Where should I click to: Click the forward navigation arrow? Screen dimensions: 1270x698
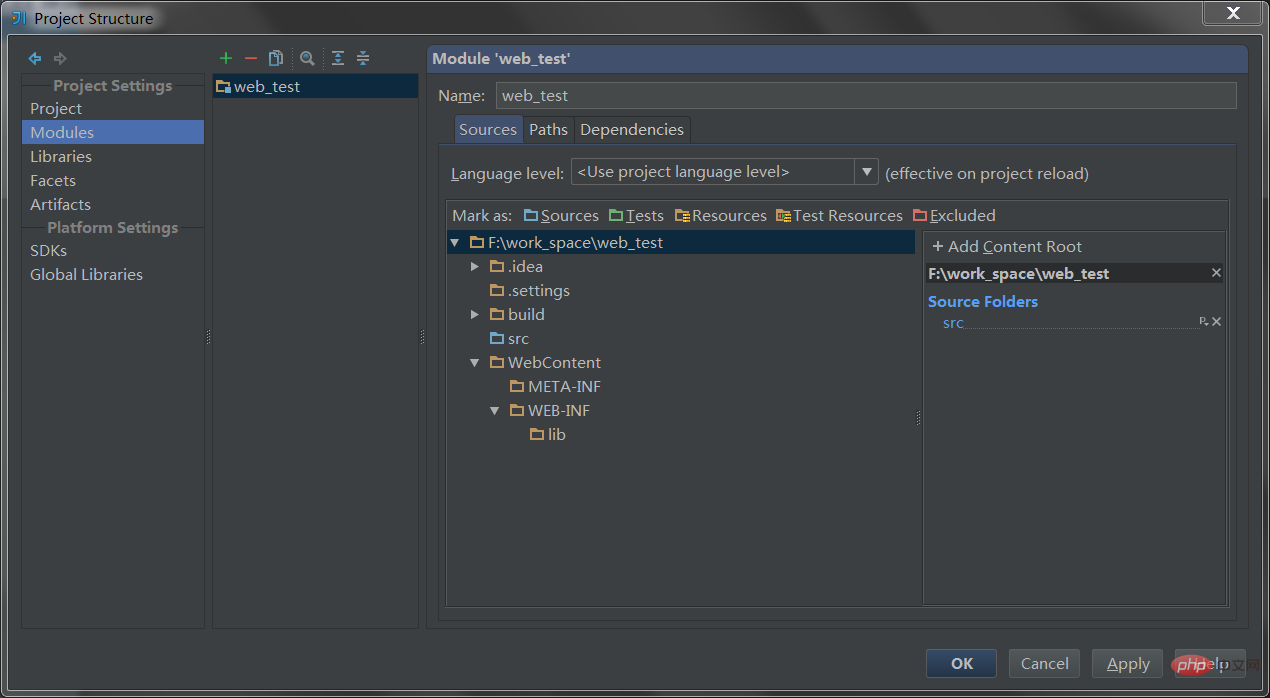coord(60,59)
